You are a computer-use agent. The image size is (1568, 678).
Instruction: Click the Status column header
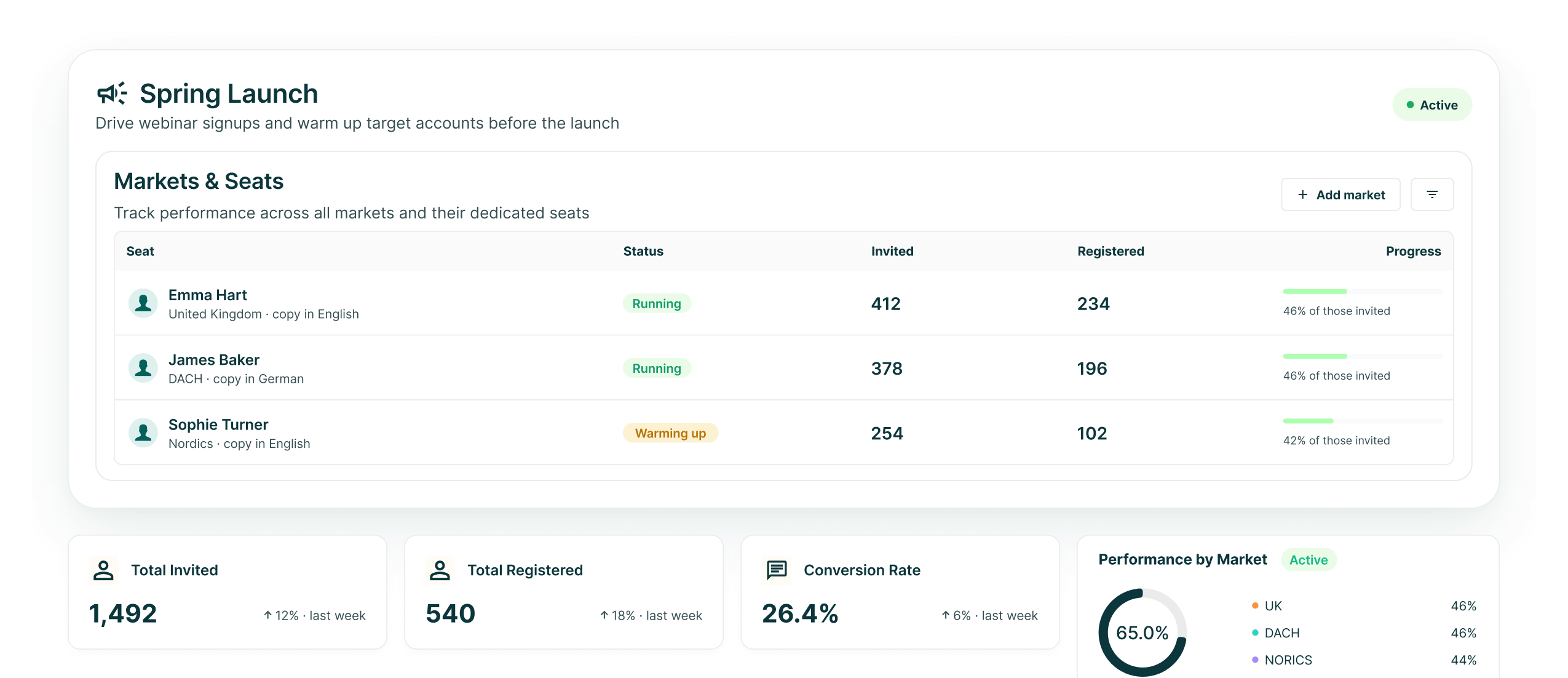pos(643,251)
